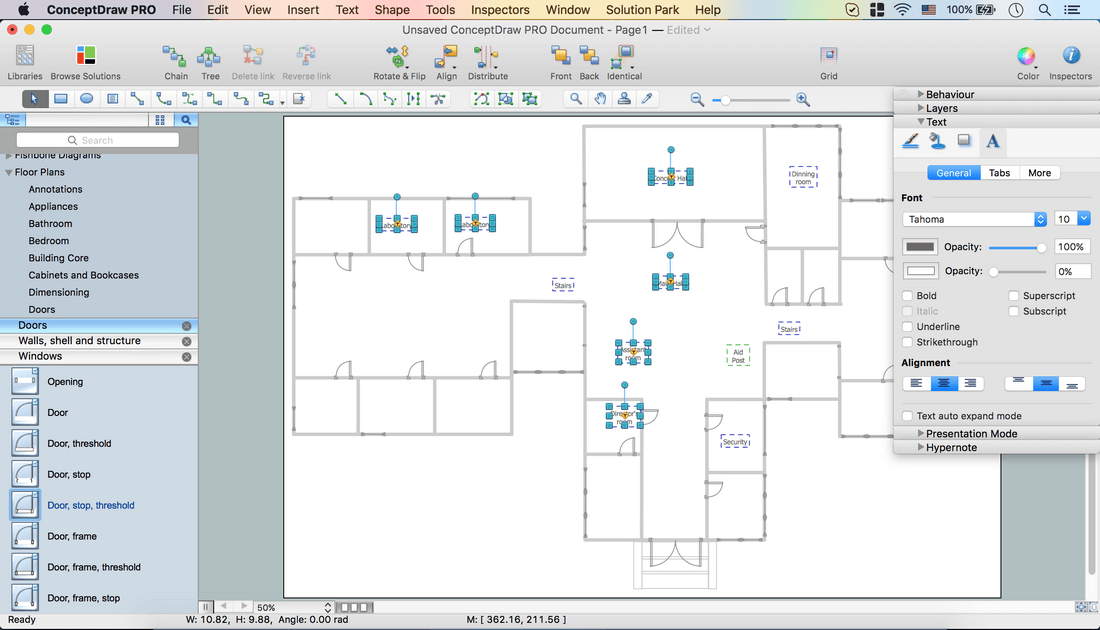Select the Bathroom library item
Image resolution: width=1100 pixels, height=630 pixels.
pyautogui.click(x=50, y=224)
